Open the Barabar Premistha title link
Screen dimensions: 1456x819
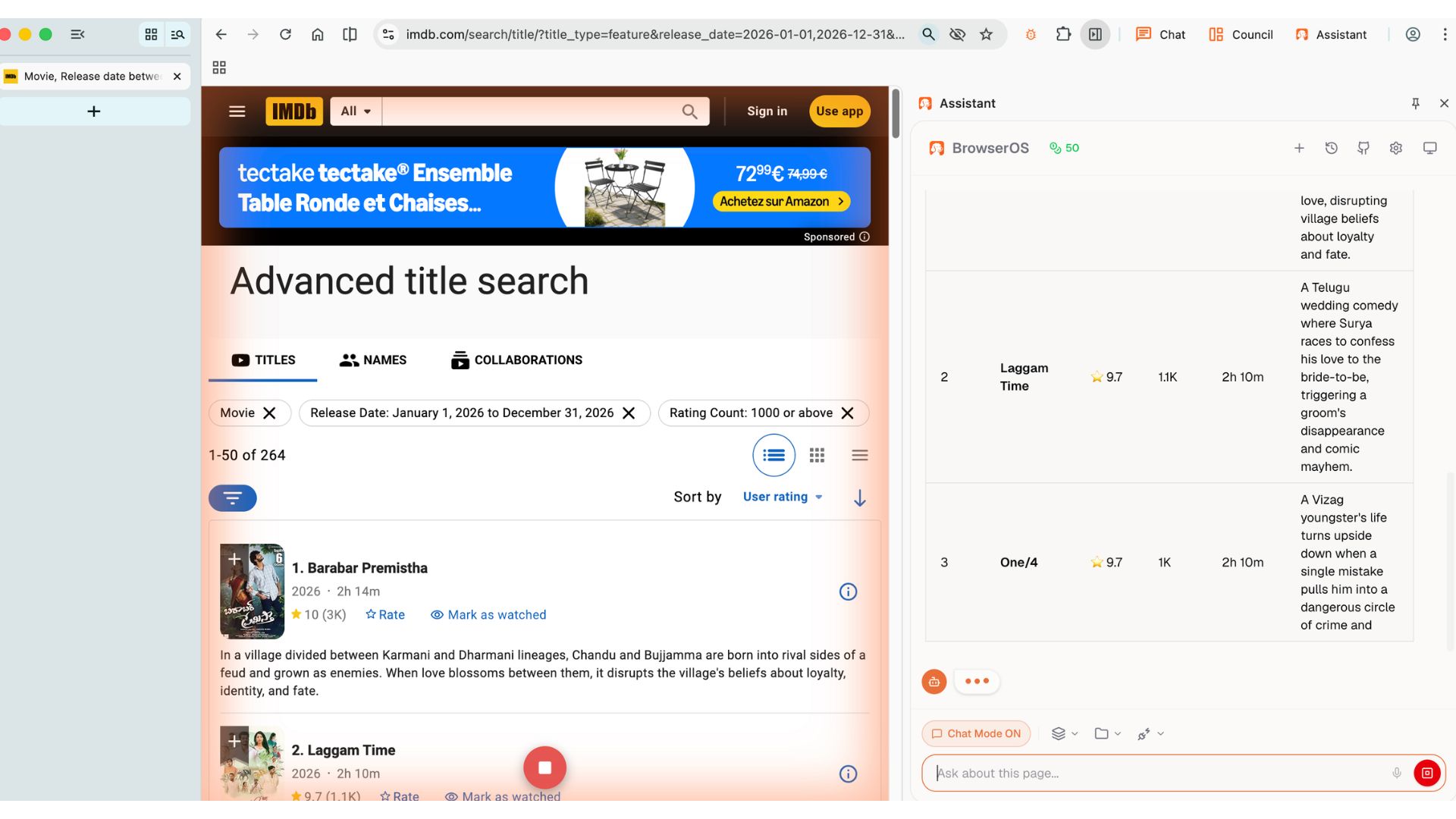click(359, 568)
